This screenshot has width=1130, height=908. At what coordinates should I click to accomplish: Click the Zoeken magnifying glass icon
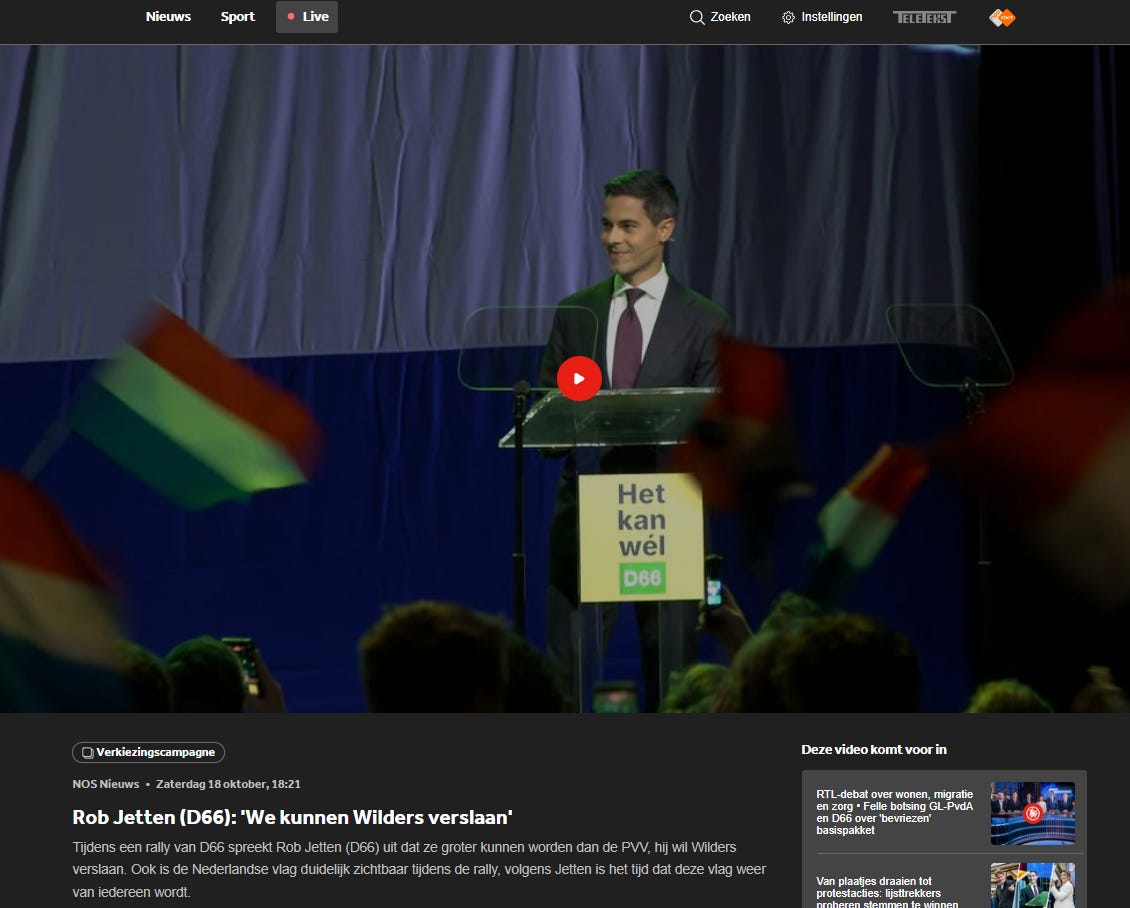pyautogui.click(x=697, y=17)
